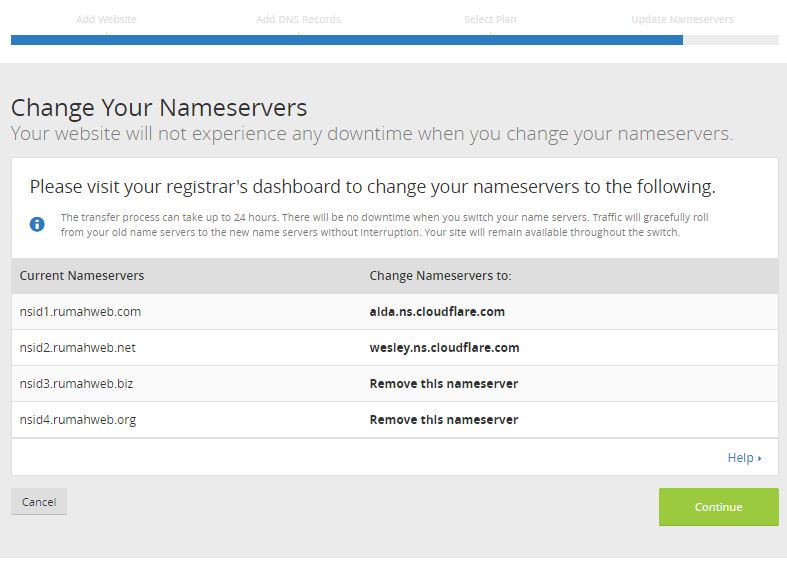Click the Cancel button

tap(39, 502)
